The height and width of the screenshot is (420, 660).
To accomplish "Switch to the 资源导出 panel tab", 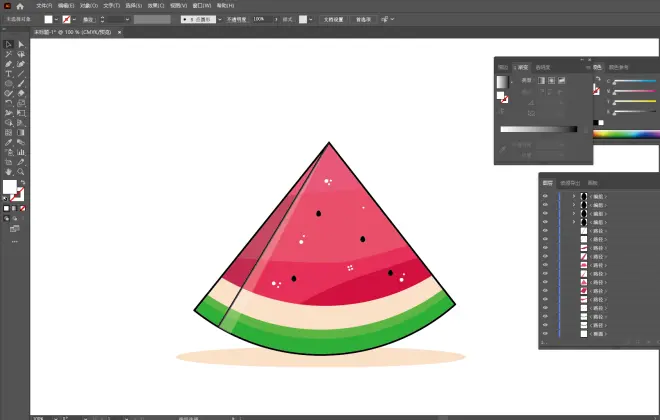I will click(x=569, y=183).
